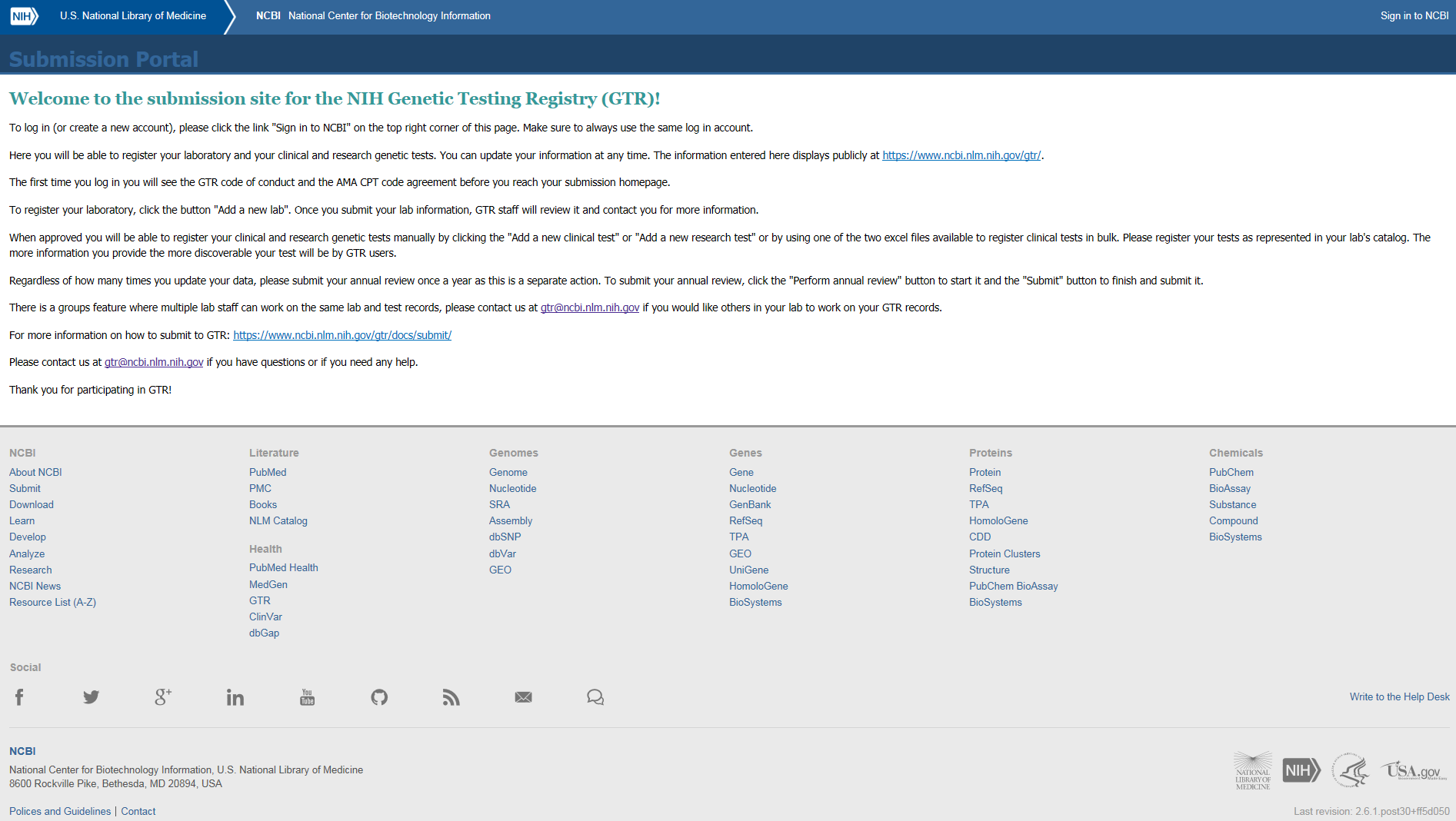Visit the dbGap link
The image size is (1456, 821).
point(264,633)
